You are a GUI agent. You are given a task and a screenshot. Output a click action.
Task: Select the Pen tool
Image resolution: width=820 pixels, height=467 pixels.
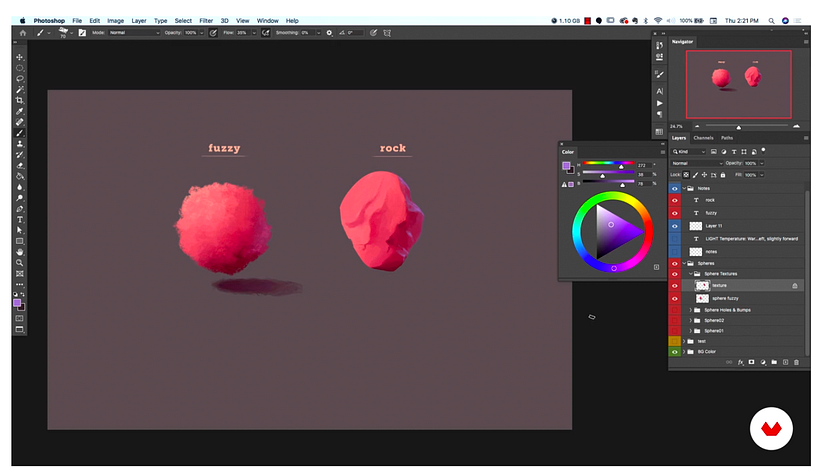coord(19,209)
